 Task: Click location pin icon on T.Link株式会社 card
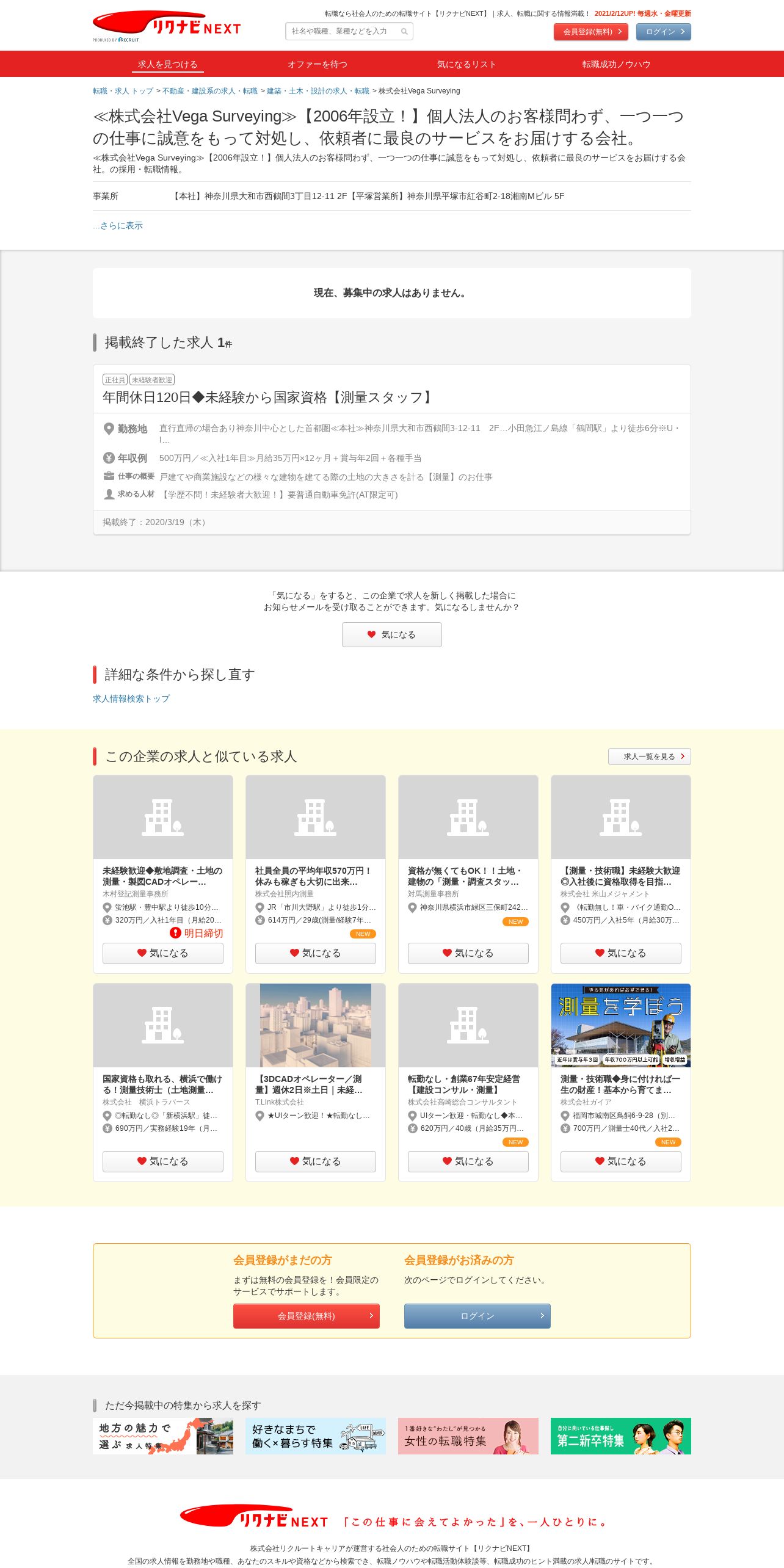pos(260,1116)
